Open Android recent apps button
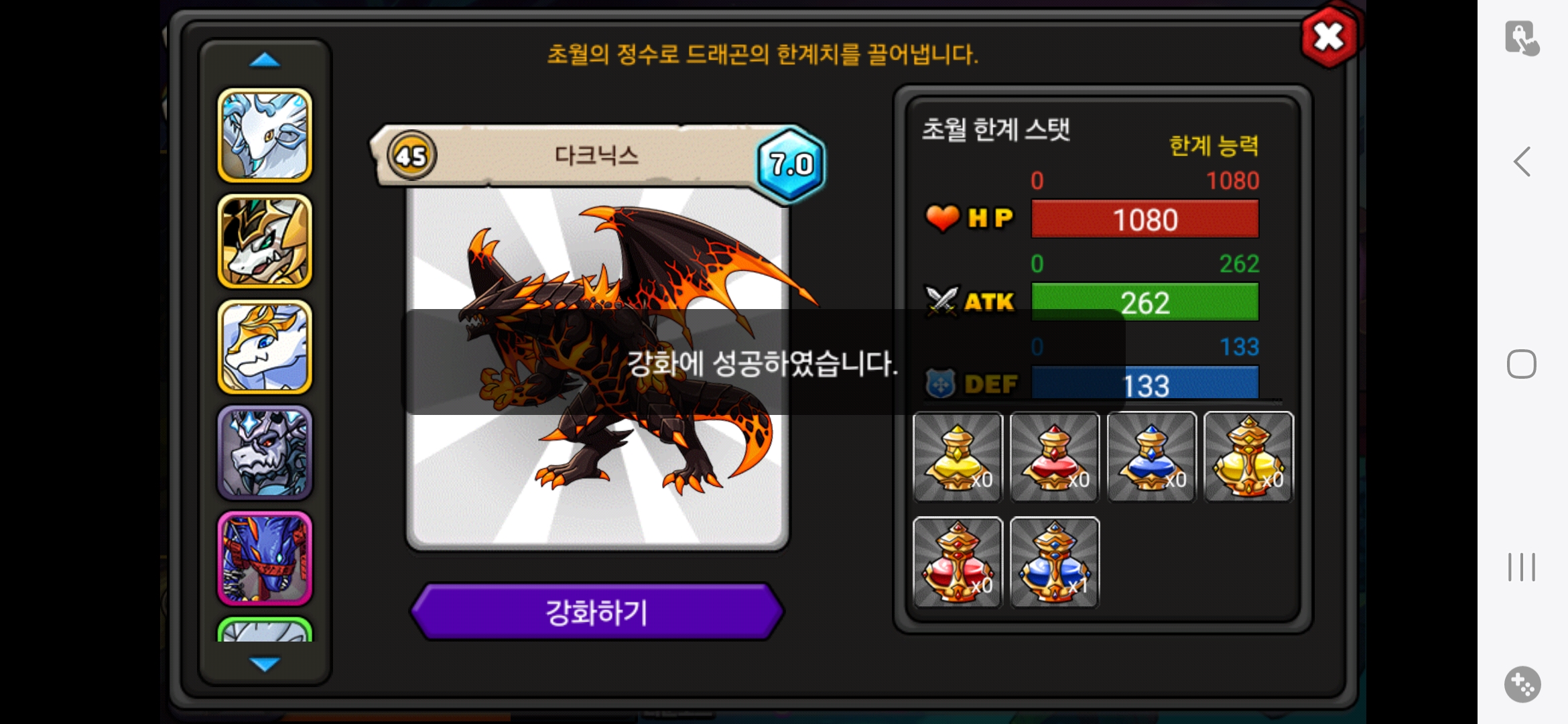Image resolution: width=1568 pixels, height=724 pixels. pyautogui.click(x=1522, y=567)
